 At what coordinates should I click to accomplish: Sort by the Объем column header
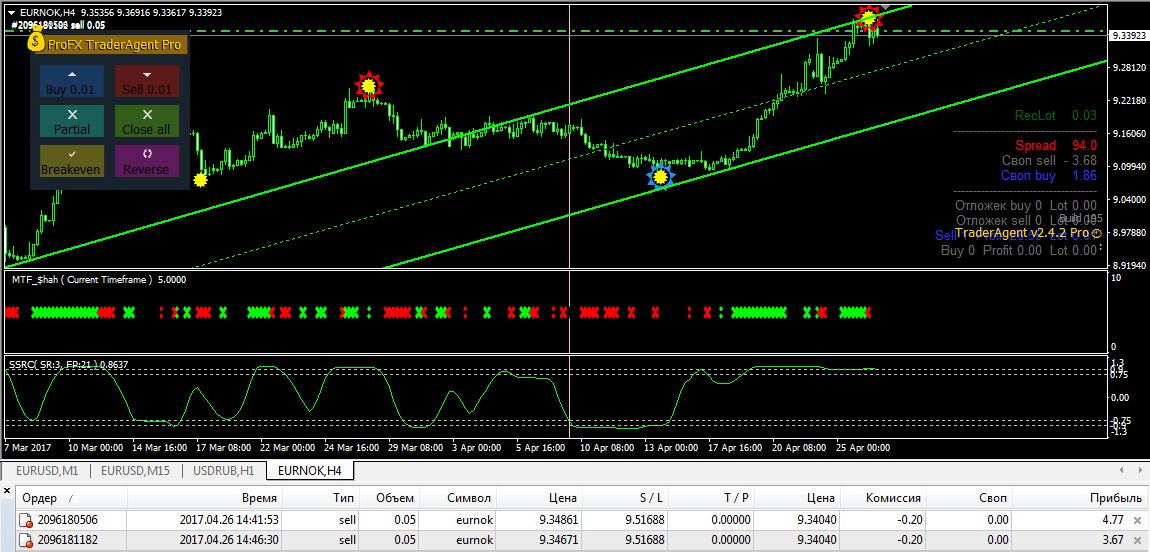click(391, 498)
